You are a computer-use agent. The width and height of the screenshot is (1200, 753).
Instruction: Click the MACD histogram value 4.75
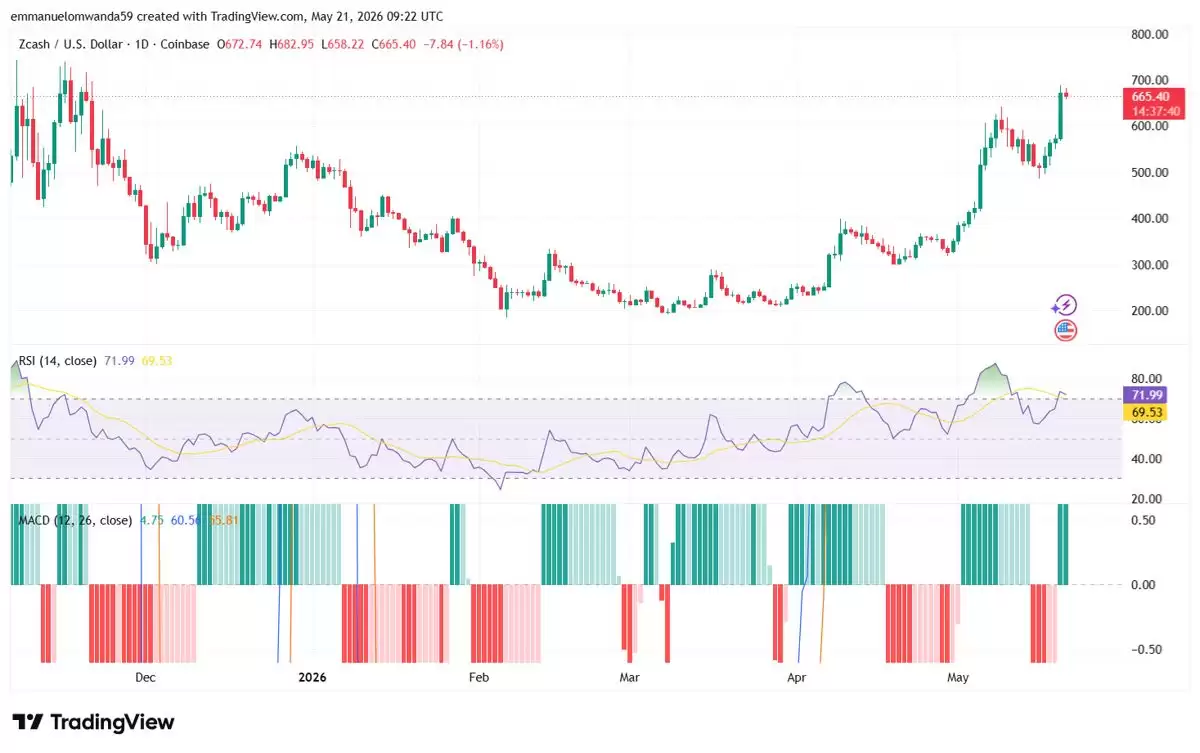point(152,520)
